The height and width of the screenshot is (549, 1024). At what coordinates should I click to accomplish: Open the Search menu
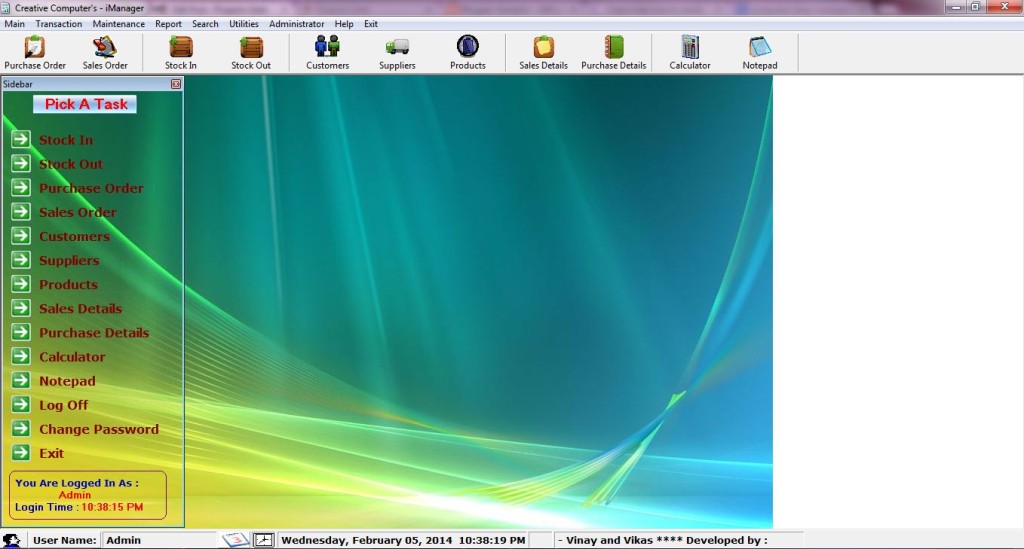[x=205, y=24]
